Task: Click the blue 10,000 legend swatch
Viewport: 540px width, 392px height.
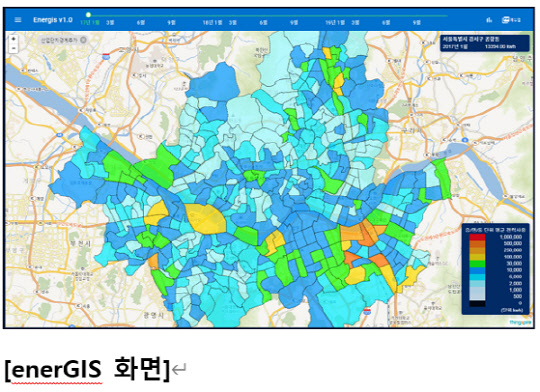Action: coord(477,270)
